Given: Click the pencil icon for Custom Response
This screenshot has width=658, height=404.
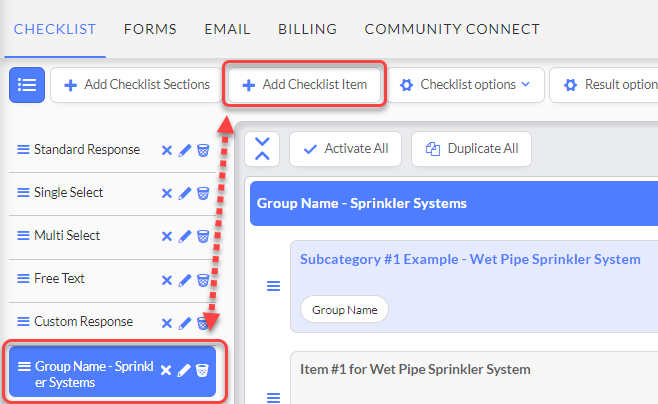Looking at the screenshot, I should 185,323.
